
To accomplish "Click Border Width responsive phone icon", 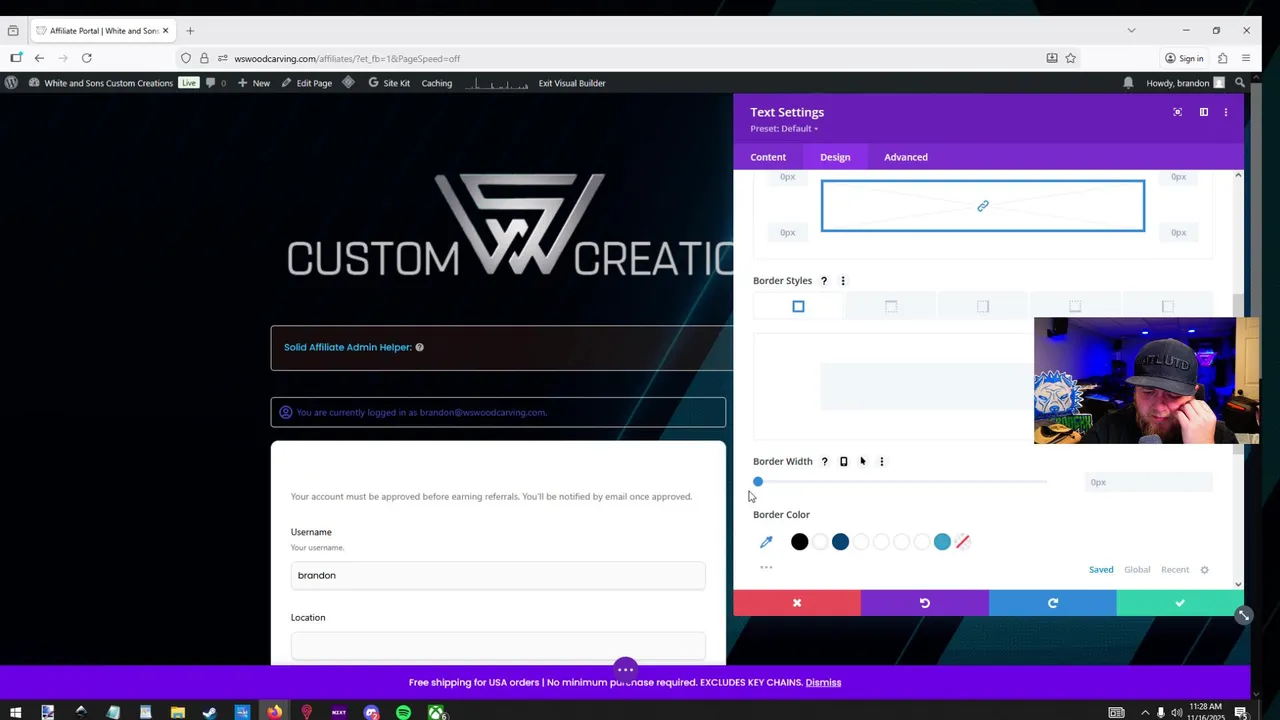I will 843,462.
